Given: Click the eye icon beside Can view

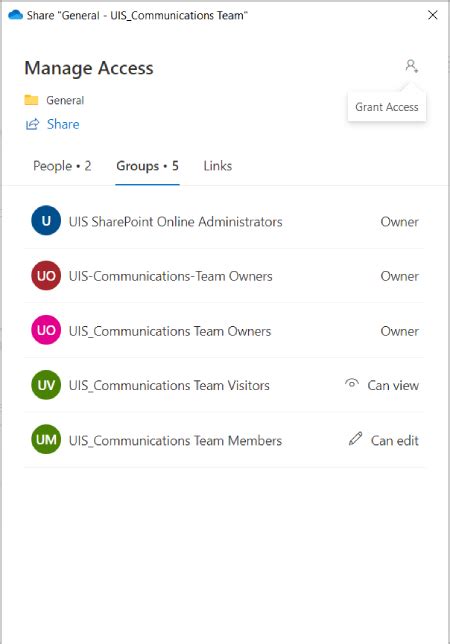Looking at the screenshot, I should (x=351, y=384).
